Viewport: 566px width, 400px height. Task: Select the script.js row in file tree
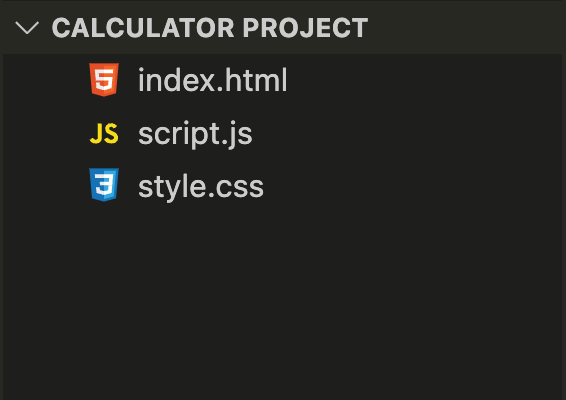coord(282,133)
